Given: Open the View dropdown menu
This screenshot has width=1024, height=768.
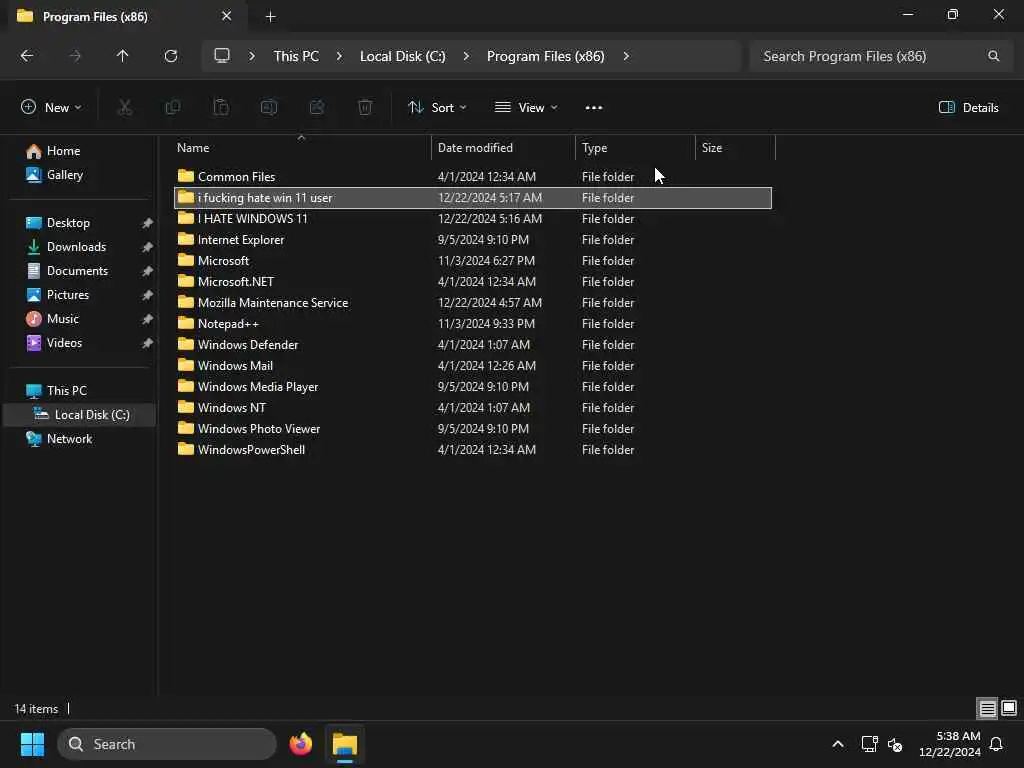Looking at the screenshot, I should (x=526, y=108).
